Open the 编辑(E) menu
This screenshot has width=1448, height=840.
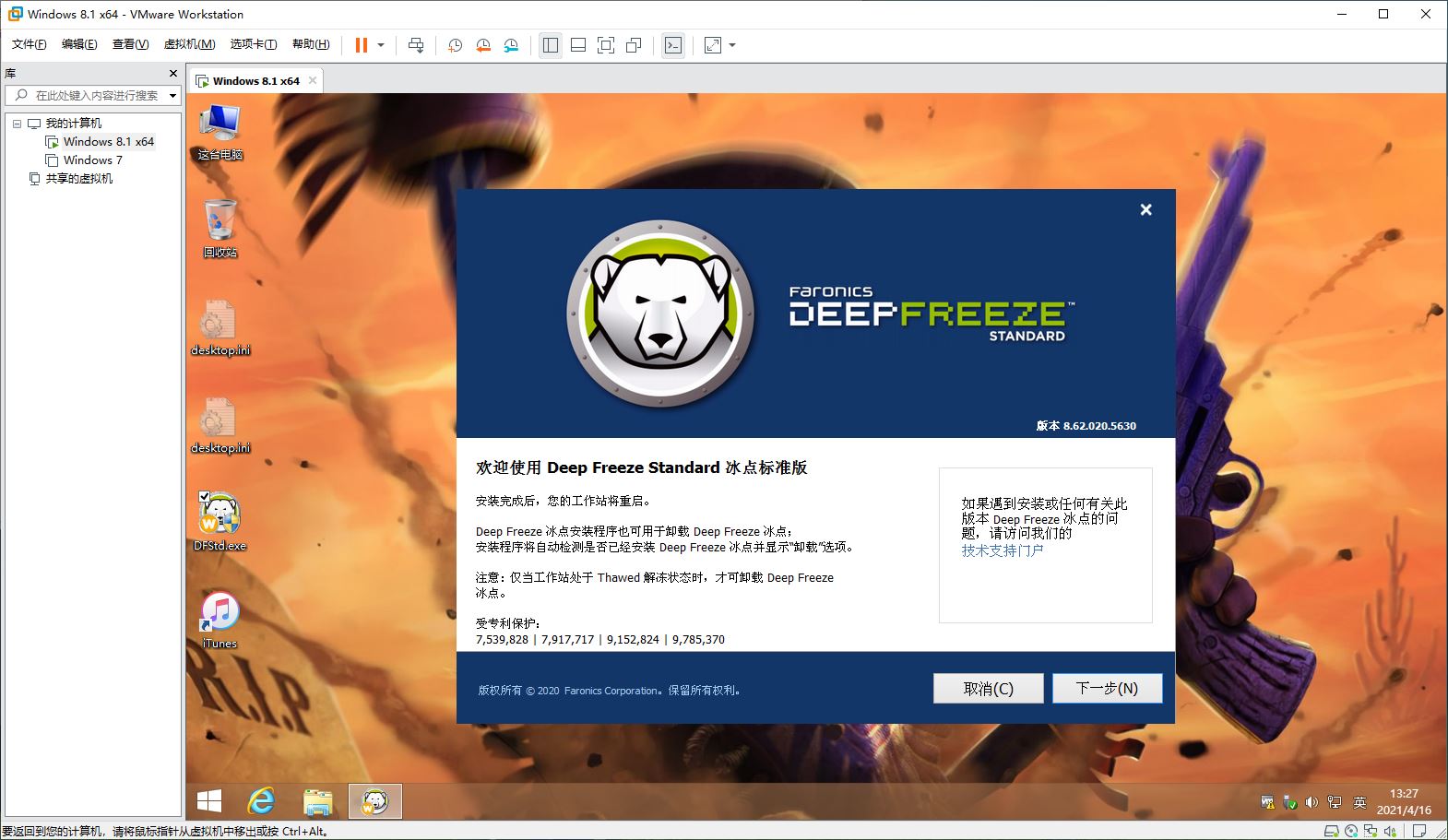(79, 44)
